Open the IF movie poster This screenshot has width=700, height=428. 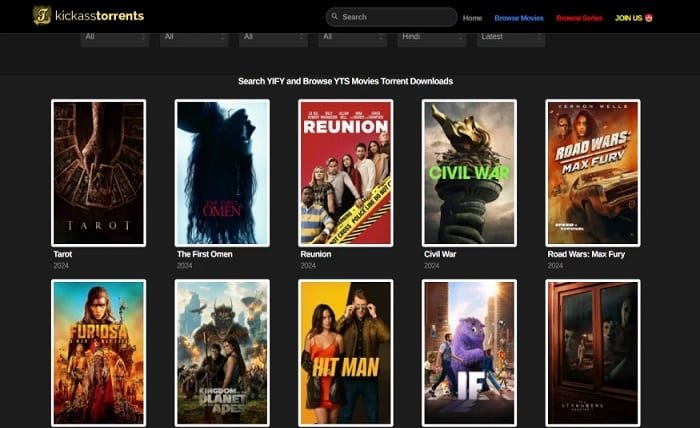tap(469, 353)
